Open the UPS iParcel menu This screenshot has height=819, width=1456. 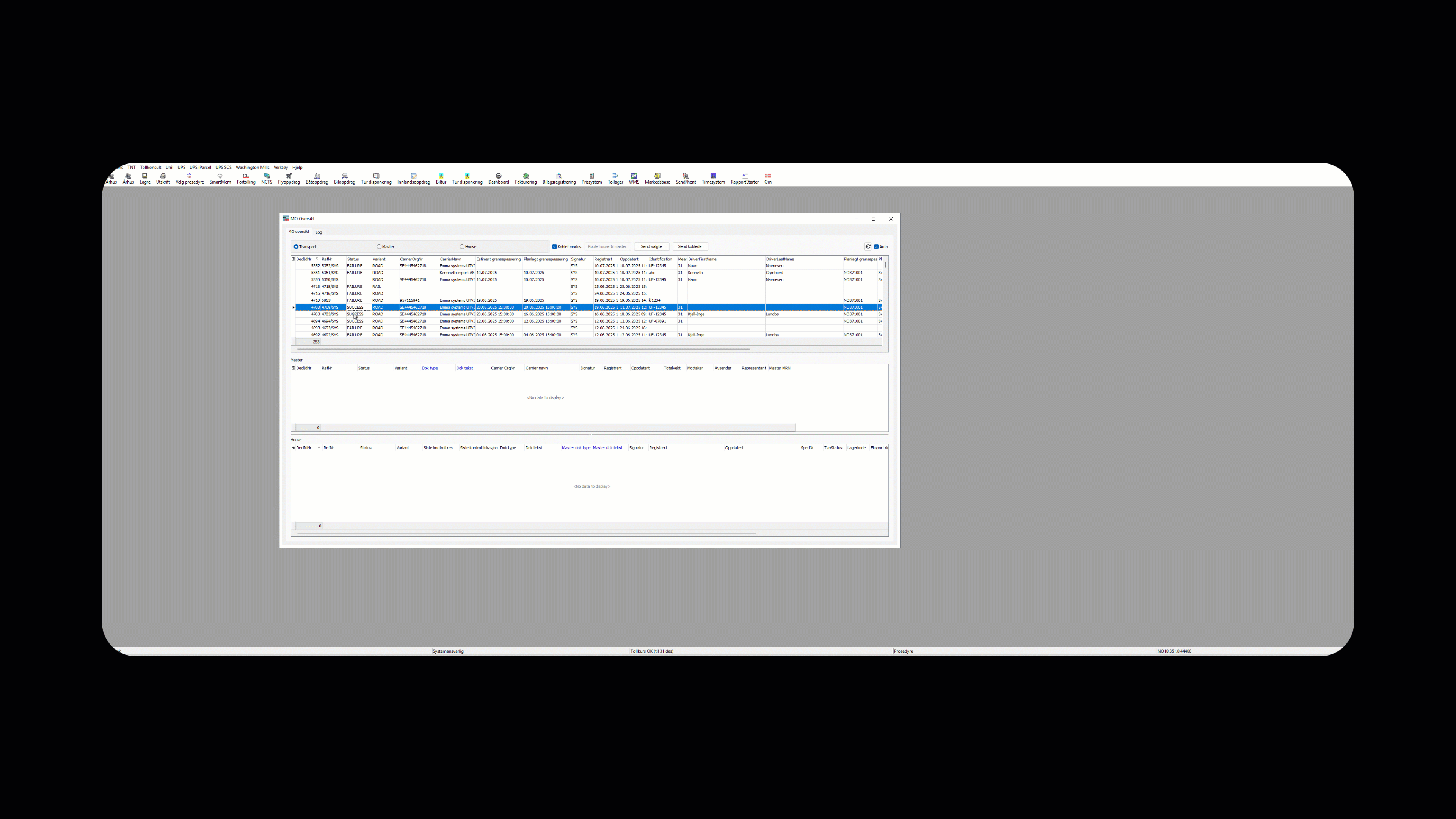point(200,167)
